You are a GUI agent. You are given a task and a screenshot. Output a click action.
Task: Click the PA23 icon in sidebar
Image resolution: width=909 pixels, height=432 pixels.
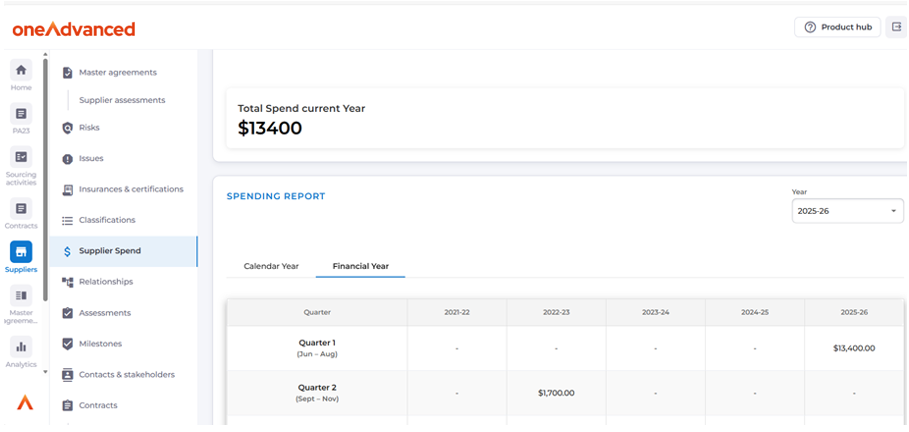[x=21, y=114]
